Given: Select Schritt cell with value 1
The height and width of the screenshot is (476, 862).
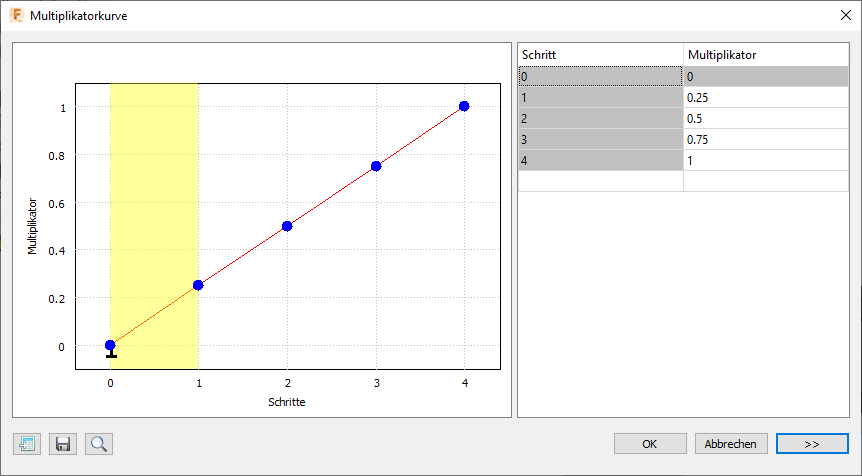Looking at the screenshot, I should pos(601,98).
